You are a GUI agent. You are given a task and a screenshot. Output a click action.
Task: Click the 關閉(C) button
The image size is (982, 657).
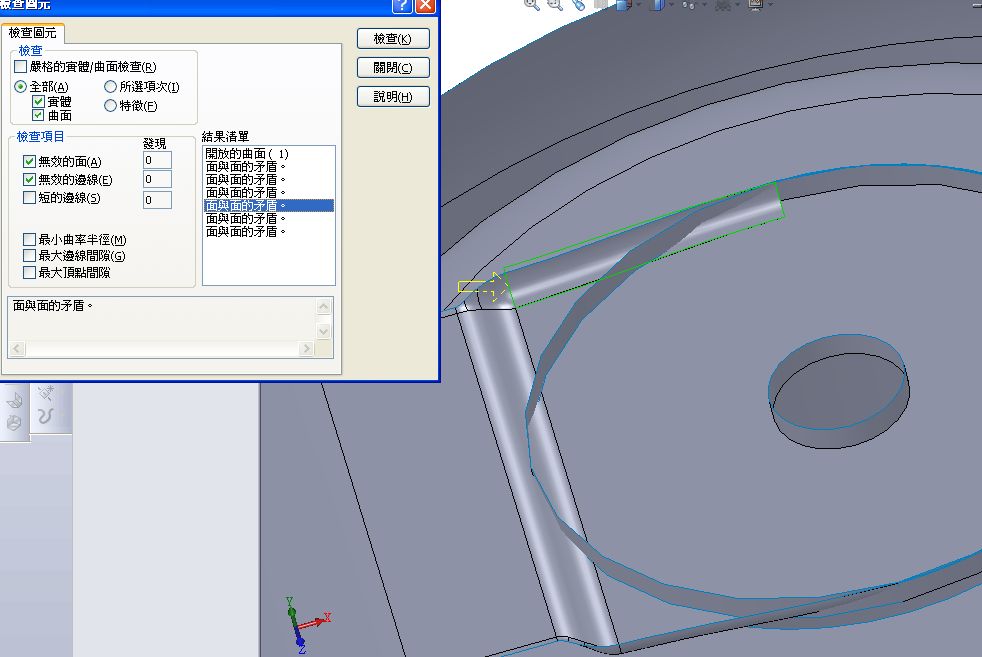[393, 68]
